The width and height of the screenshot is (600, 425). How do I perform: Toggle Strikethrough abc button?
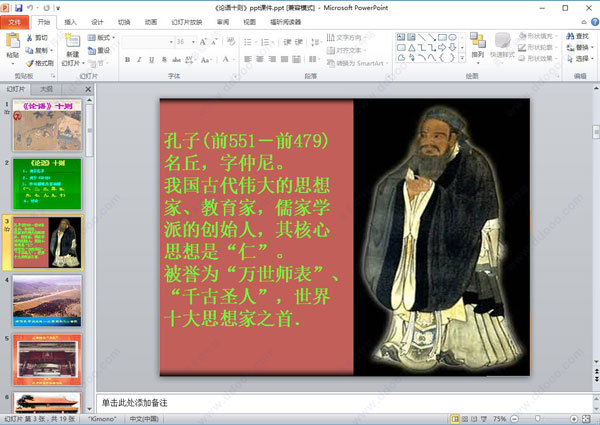(176, 60)
